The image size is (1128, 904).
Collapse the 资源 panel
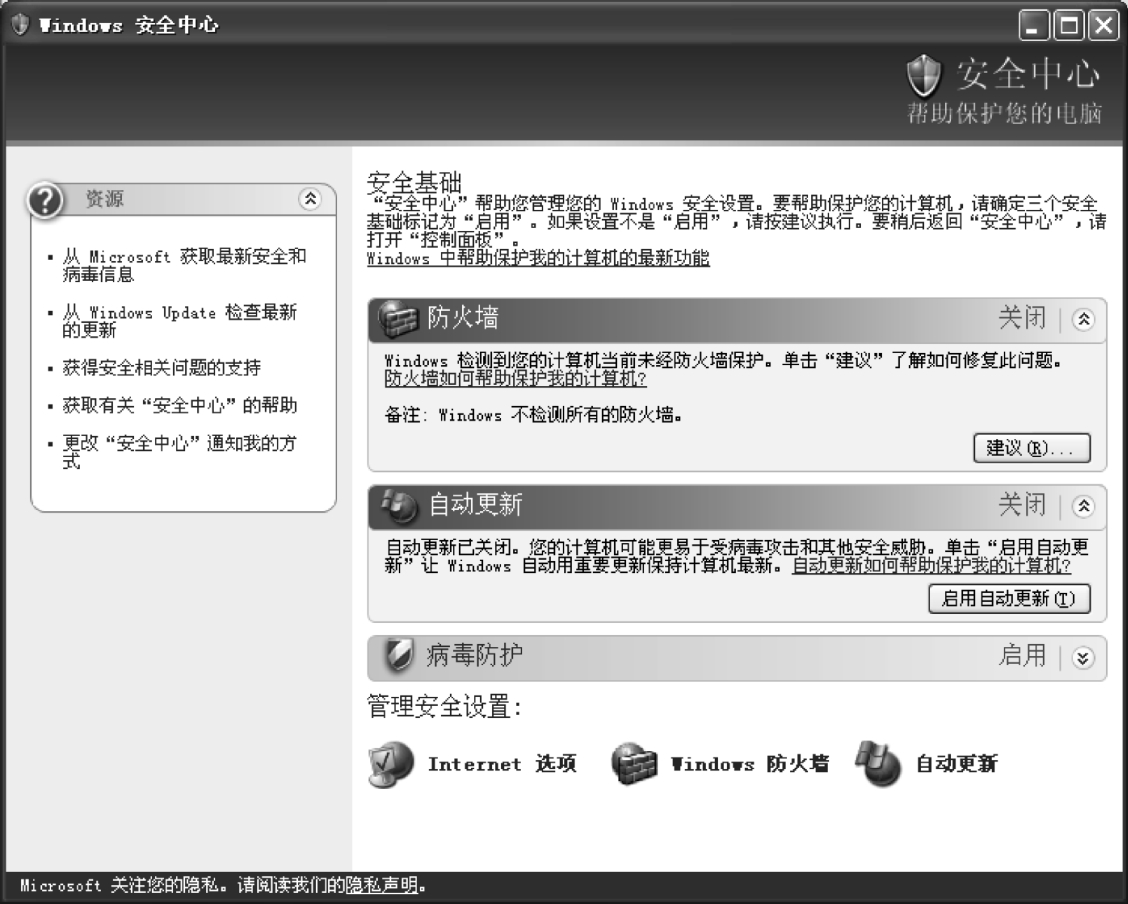[x=310, y=198]
